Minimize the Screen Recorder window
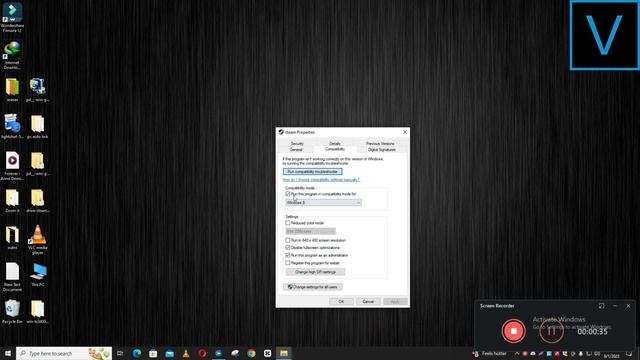This screenshot has width=640, height=360. pos(615,306)
